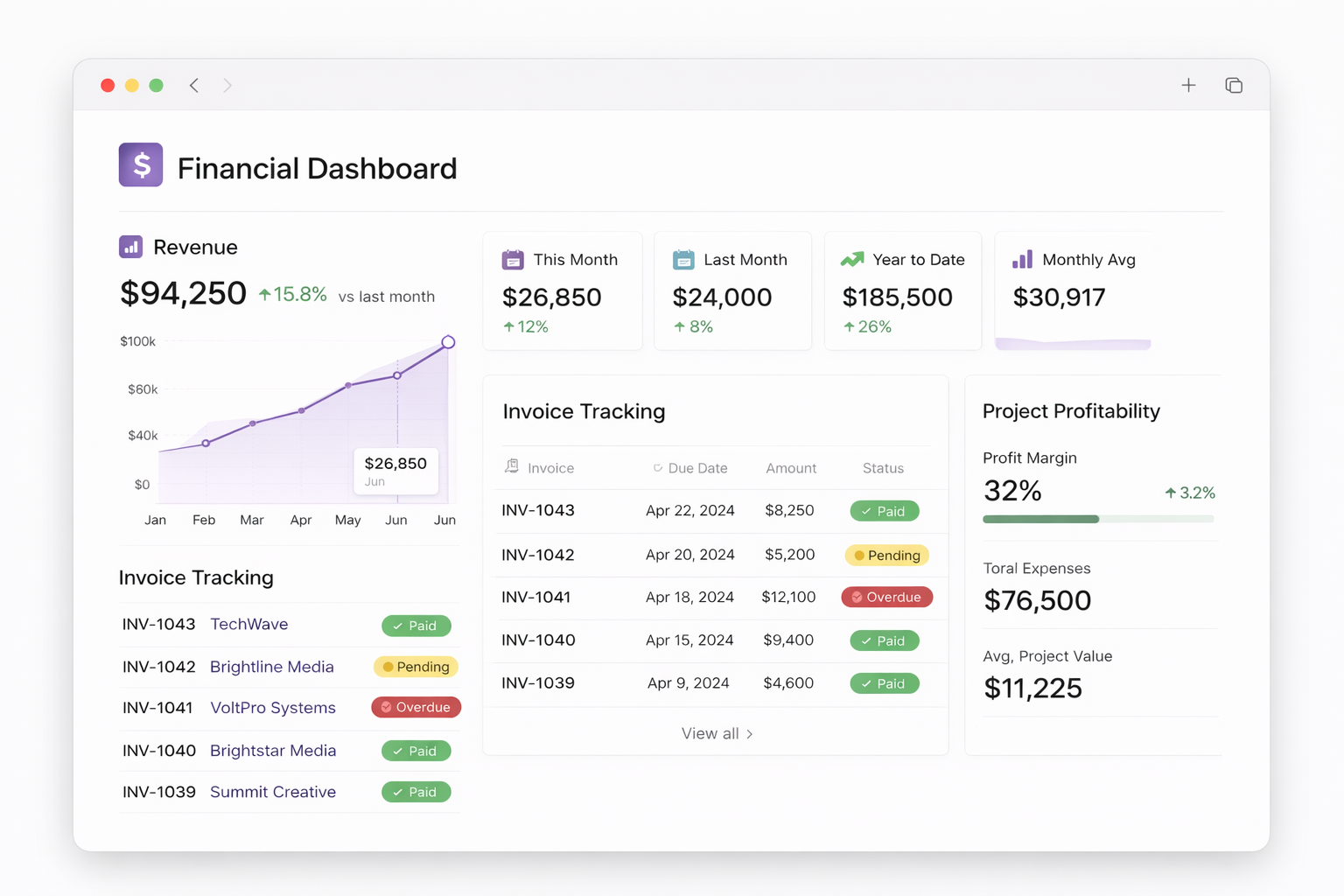Click the 12% change under This Month
This screenshot has width=1344, height=896.
click(x=526, y=326)
